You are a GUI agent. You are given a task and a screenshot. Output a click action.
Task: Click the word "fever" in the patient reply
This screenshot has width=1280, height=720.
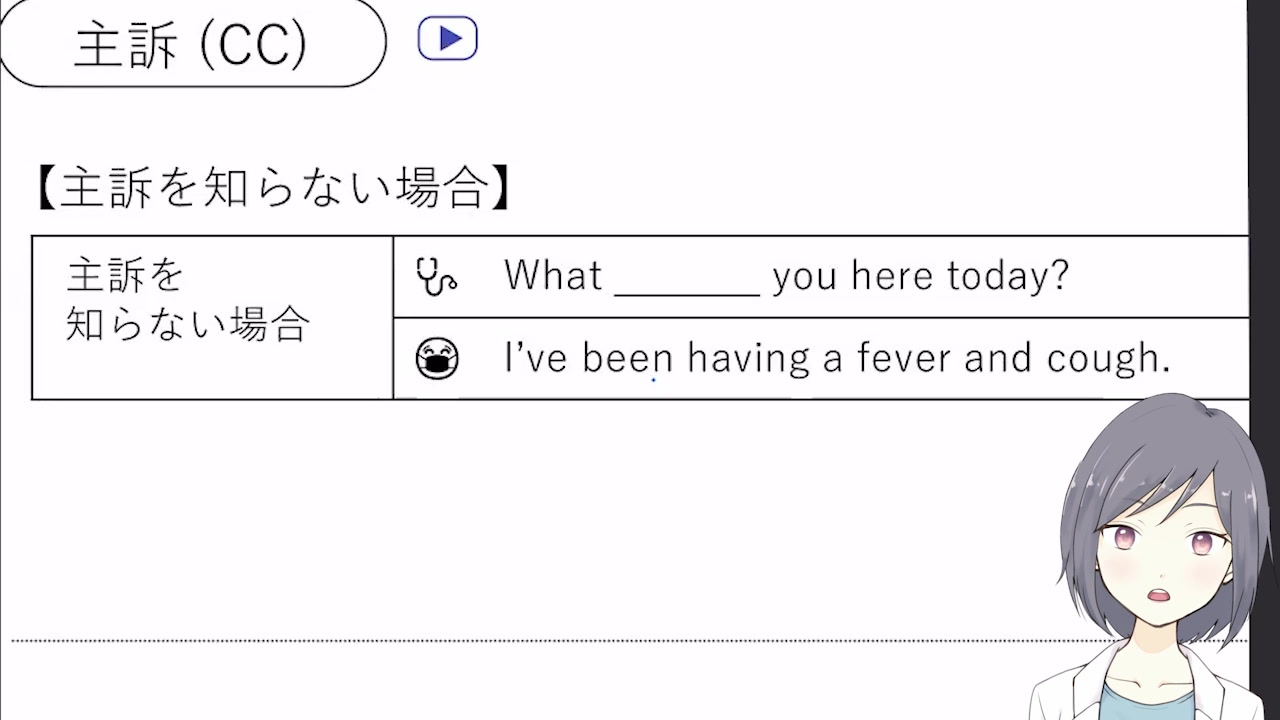[904, 358]
